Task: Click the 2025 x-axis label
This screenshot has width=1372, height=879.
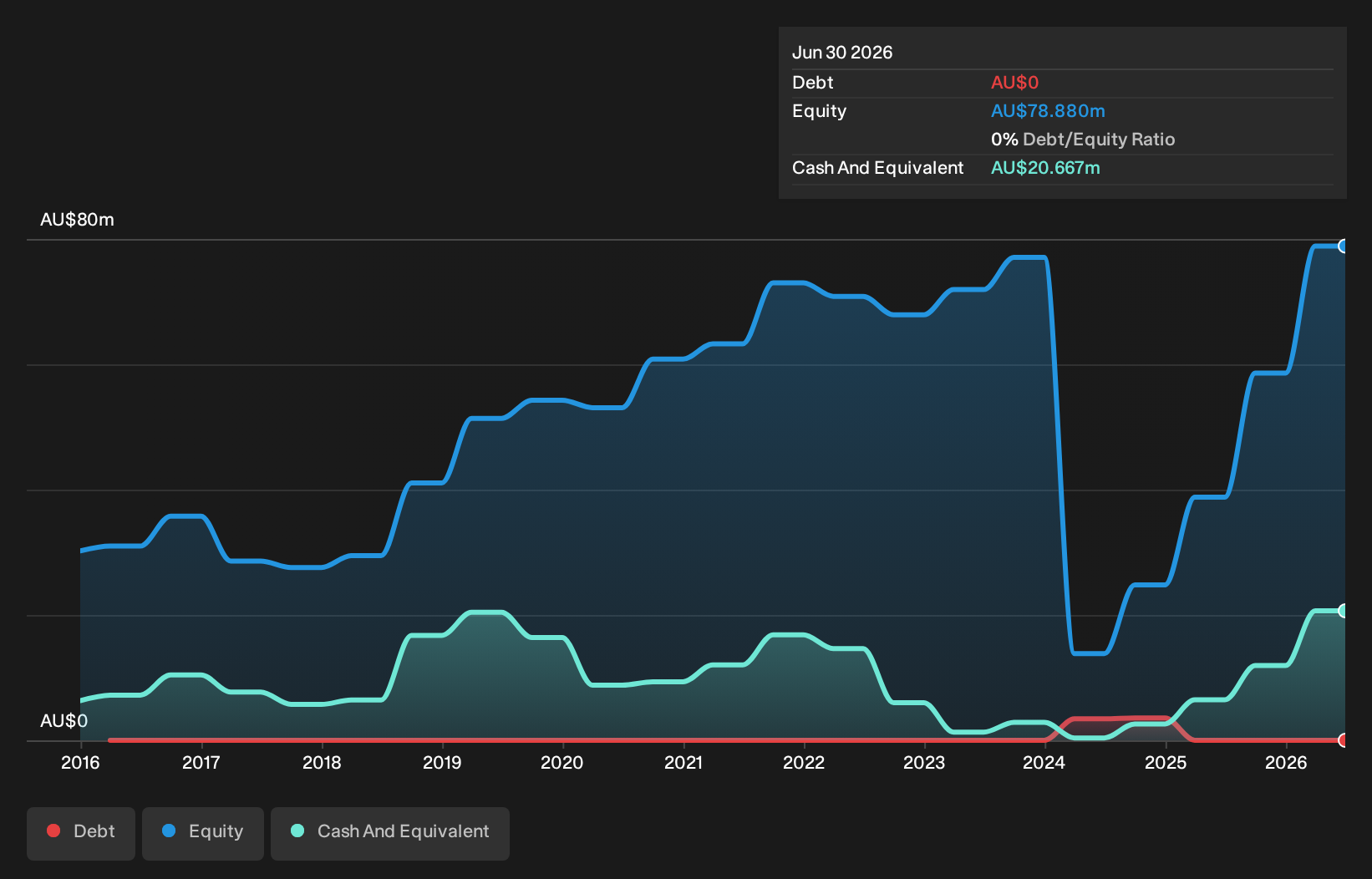Action: (1166, 763)
